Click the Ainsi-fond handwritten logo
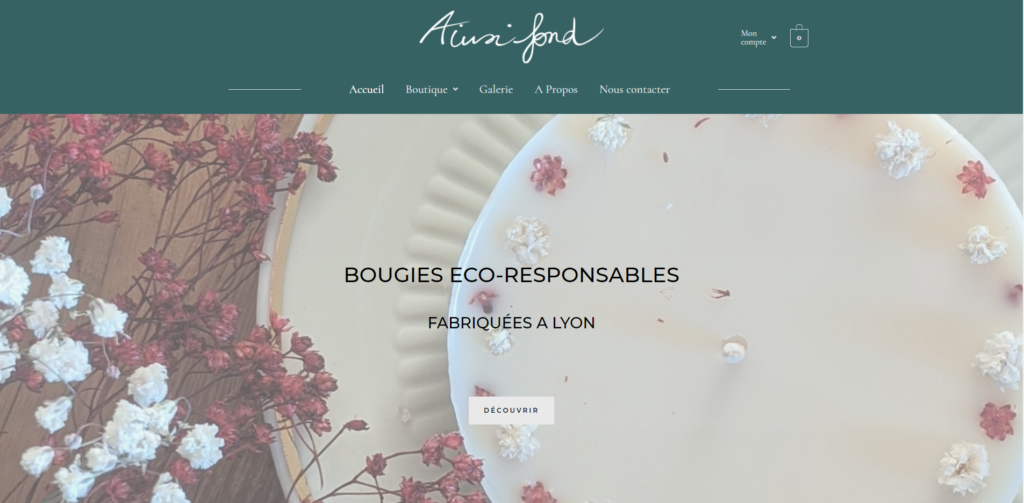The image size is (1024, 503). [x=511, y=36]
